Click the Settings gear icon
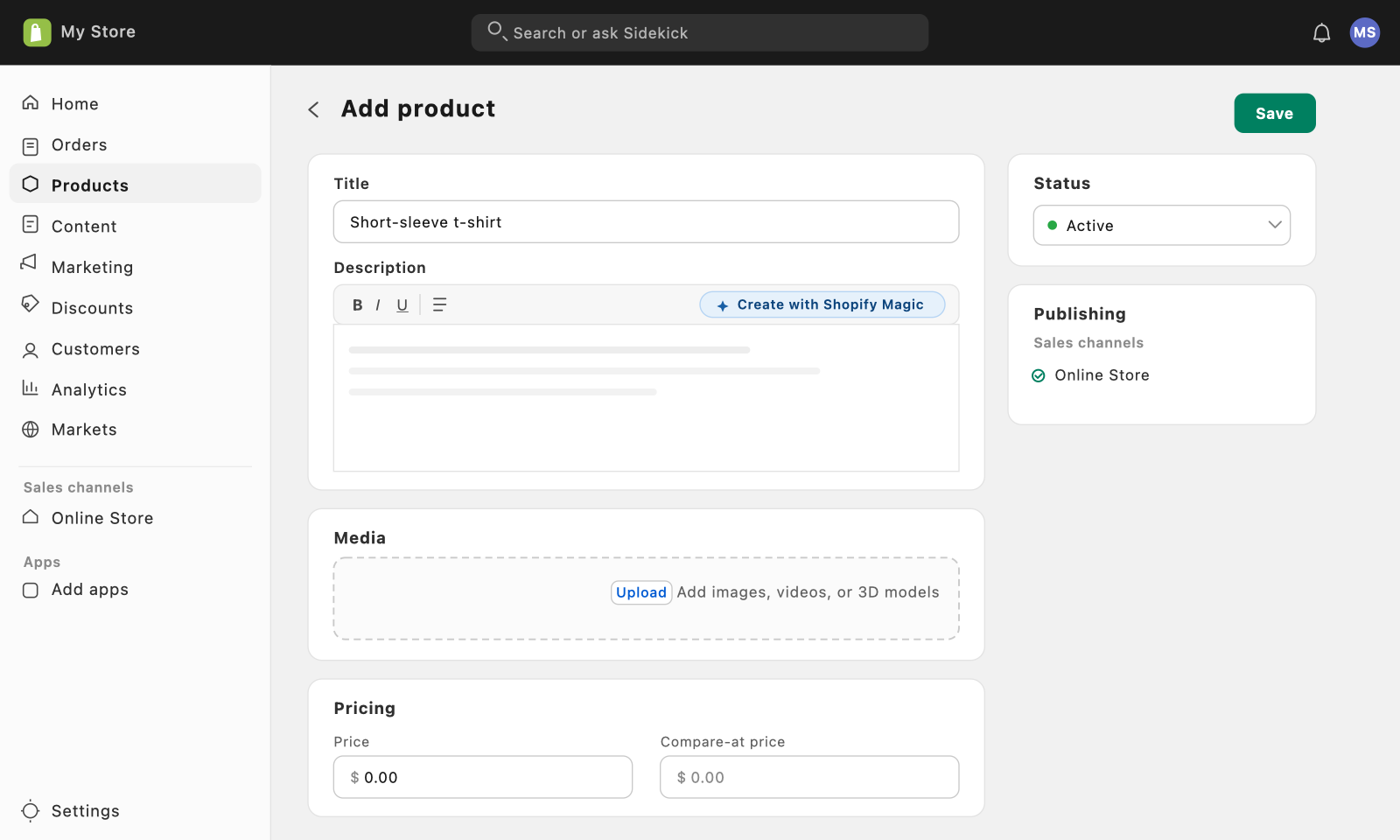Image resolution: width=1400 pixels, height=840 pixels. [x=31, y=810]
